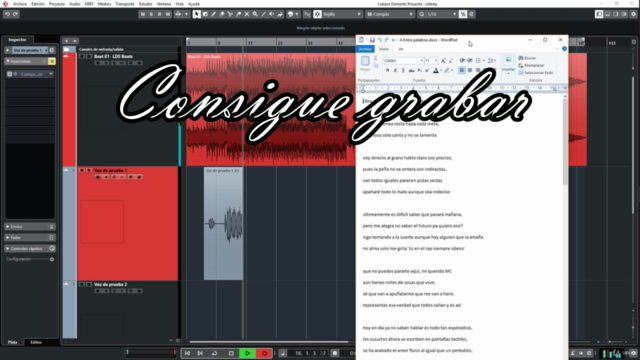Apply strikethrough formatting in WordPad
Screen dimensions: 640x360
[x=411, y=71]
